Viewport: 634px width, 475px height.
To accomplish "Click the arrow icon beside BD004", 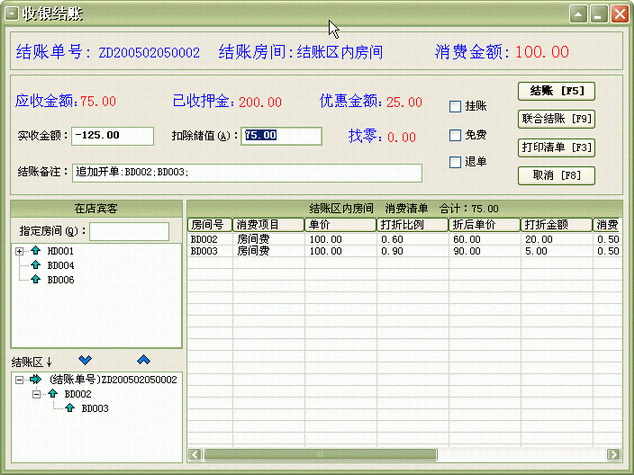I will tap(35, 265).
